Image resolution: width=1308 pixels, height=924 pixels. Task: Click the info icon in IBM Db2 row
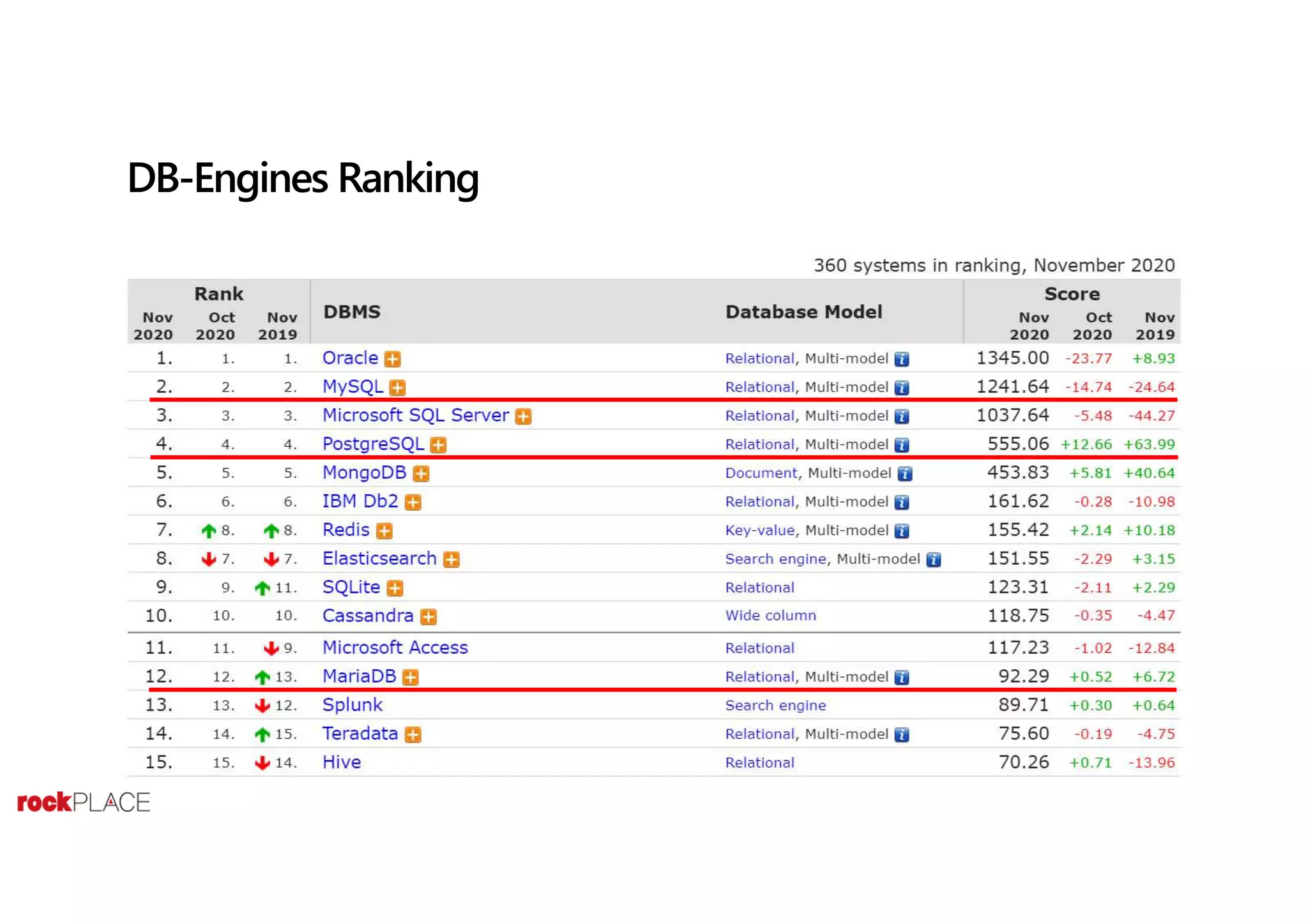[x=902, y=503]
